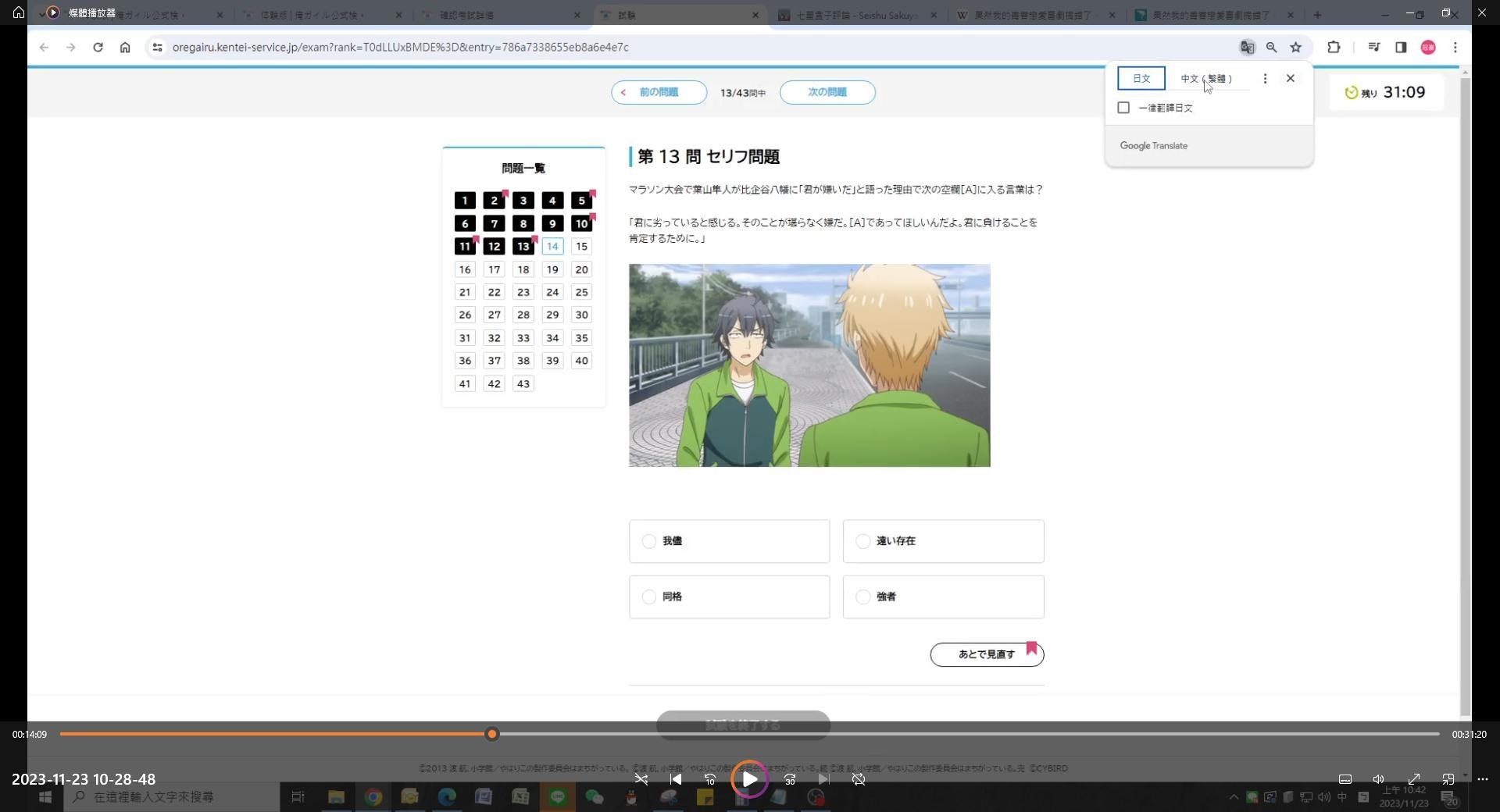Go to the browser home page
The width and height of the screenshot is (1500, 812).
click(125, 48)
